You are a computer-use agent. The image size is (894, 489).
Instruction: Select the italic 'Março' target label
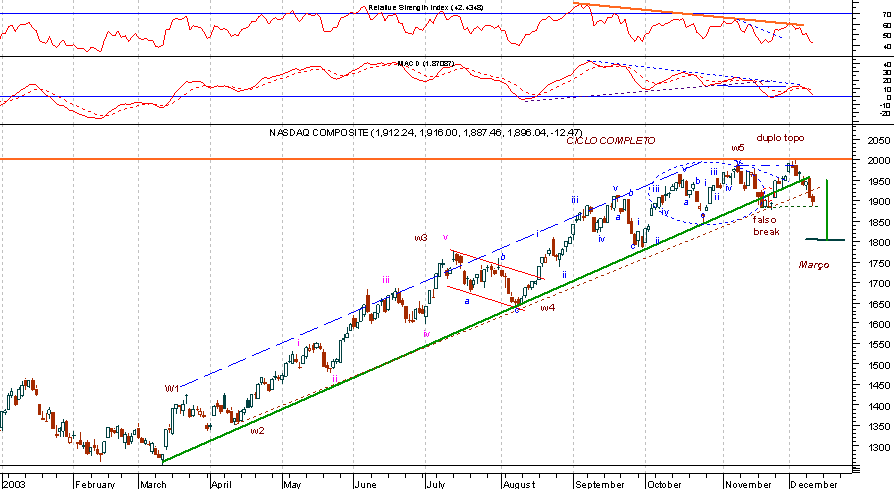coord(814,265)
